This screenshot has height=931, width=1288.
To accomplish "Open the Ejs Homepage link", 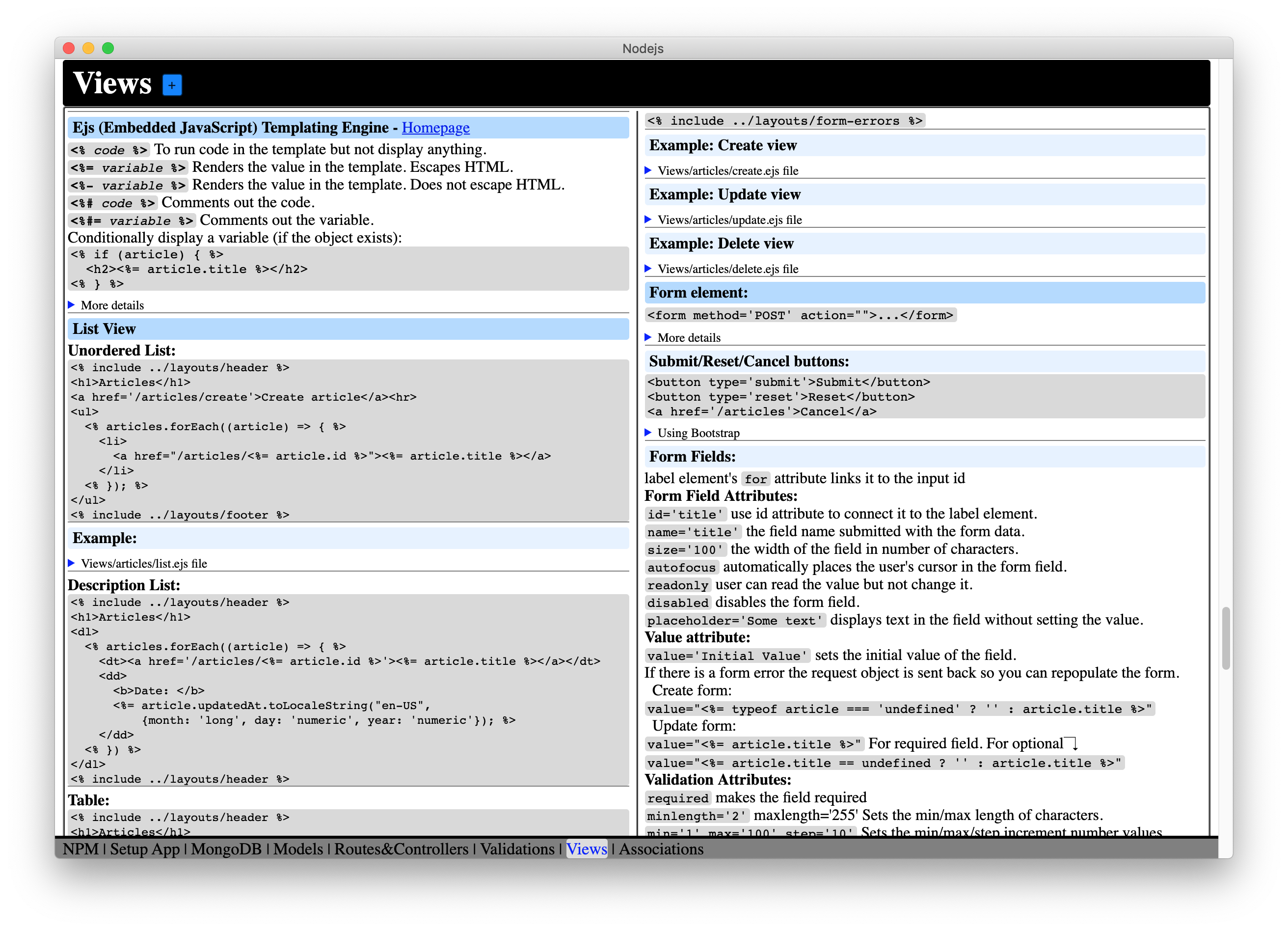I will tap(435, 127).
